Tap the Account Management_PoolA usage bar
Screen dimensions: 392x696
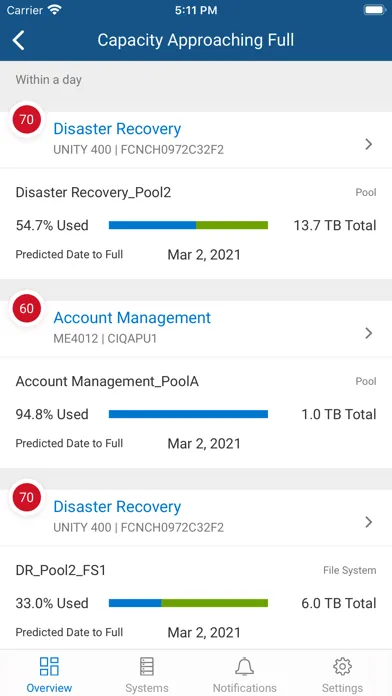(188, 414)
